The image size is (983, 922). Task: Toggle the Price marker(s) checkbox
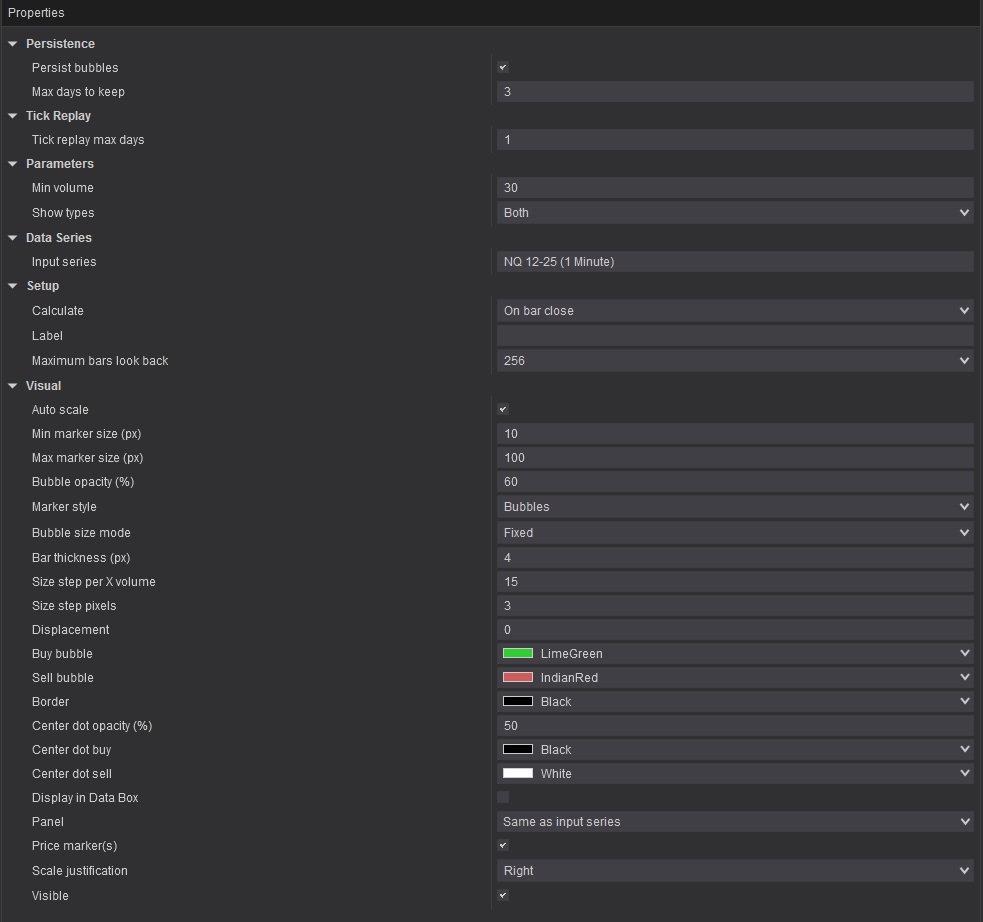[502, 845]
